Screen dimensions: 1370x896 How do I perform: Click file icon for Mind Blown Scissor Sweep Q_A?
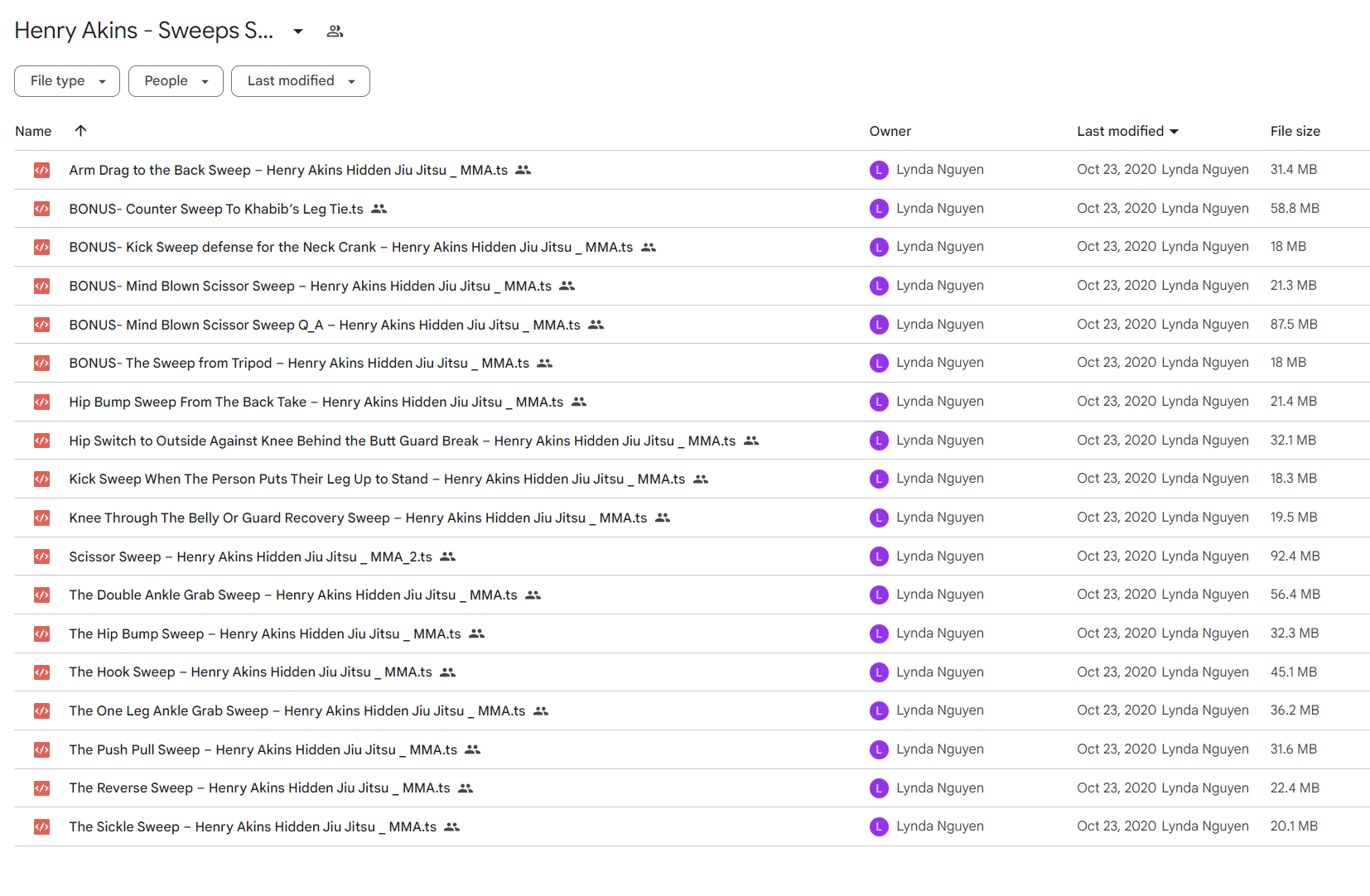tap(41, 325)
